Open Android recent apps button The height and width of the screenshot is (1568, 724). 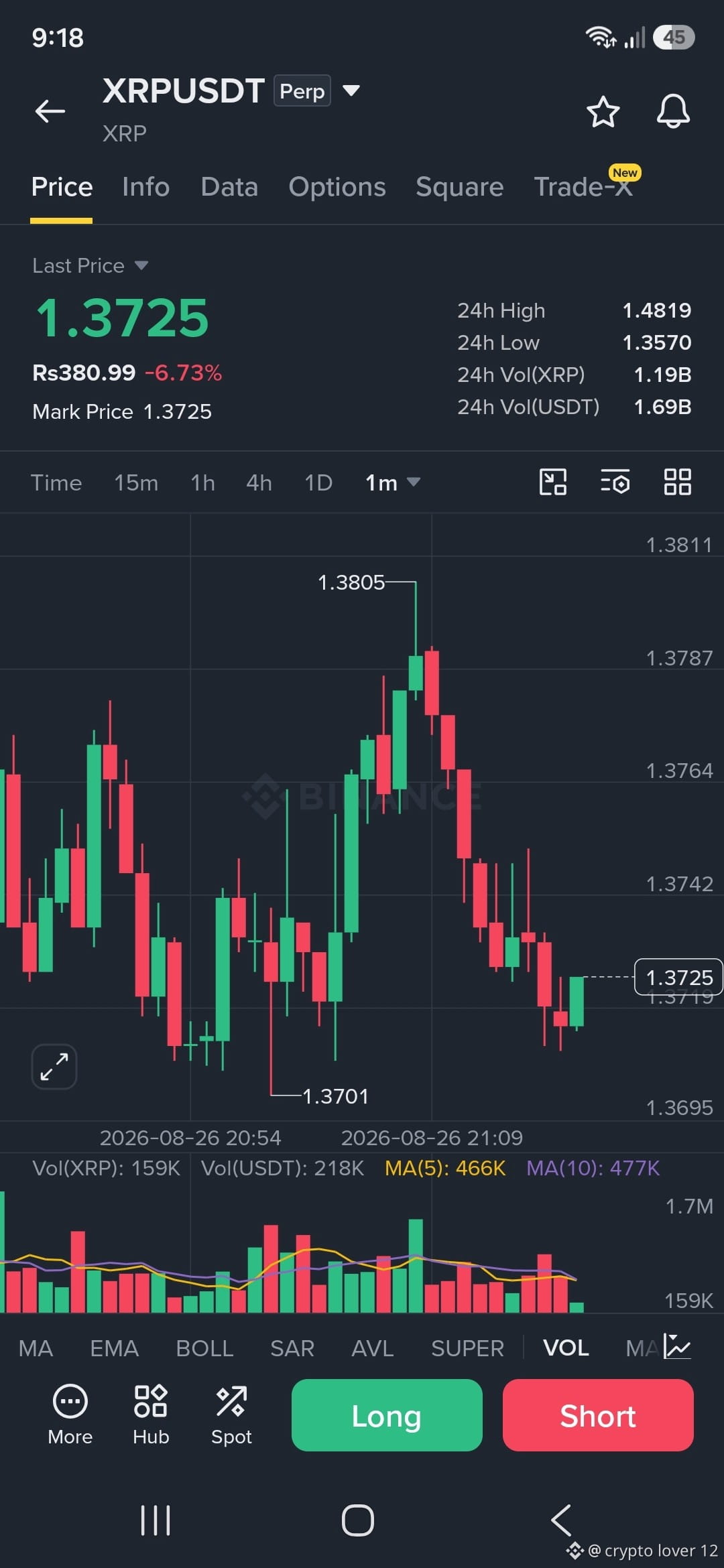click(156, 1520)
